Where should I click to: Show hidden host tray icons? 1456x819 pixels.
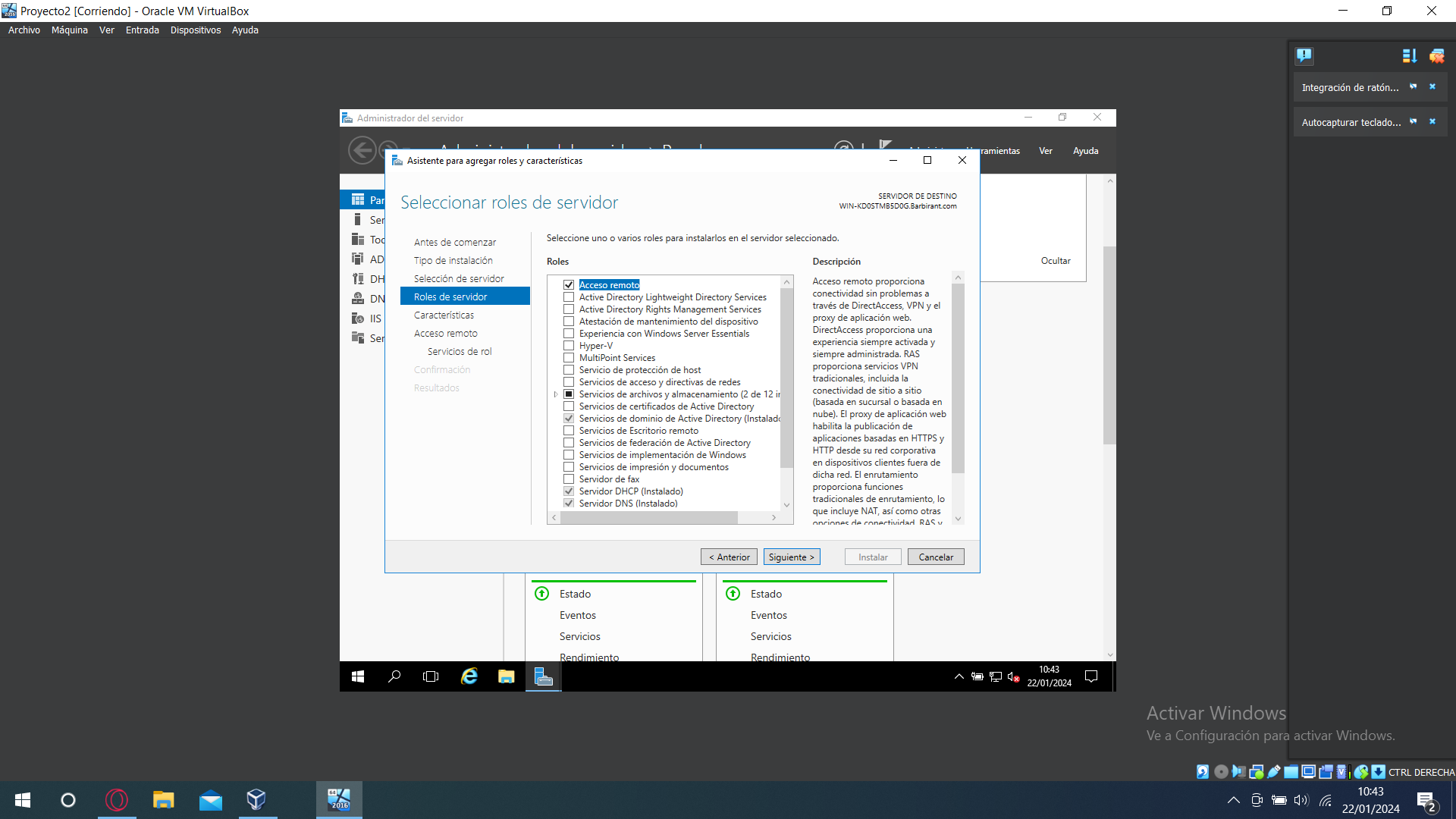pos(1234,800)
